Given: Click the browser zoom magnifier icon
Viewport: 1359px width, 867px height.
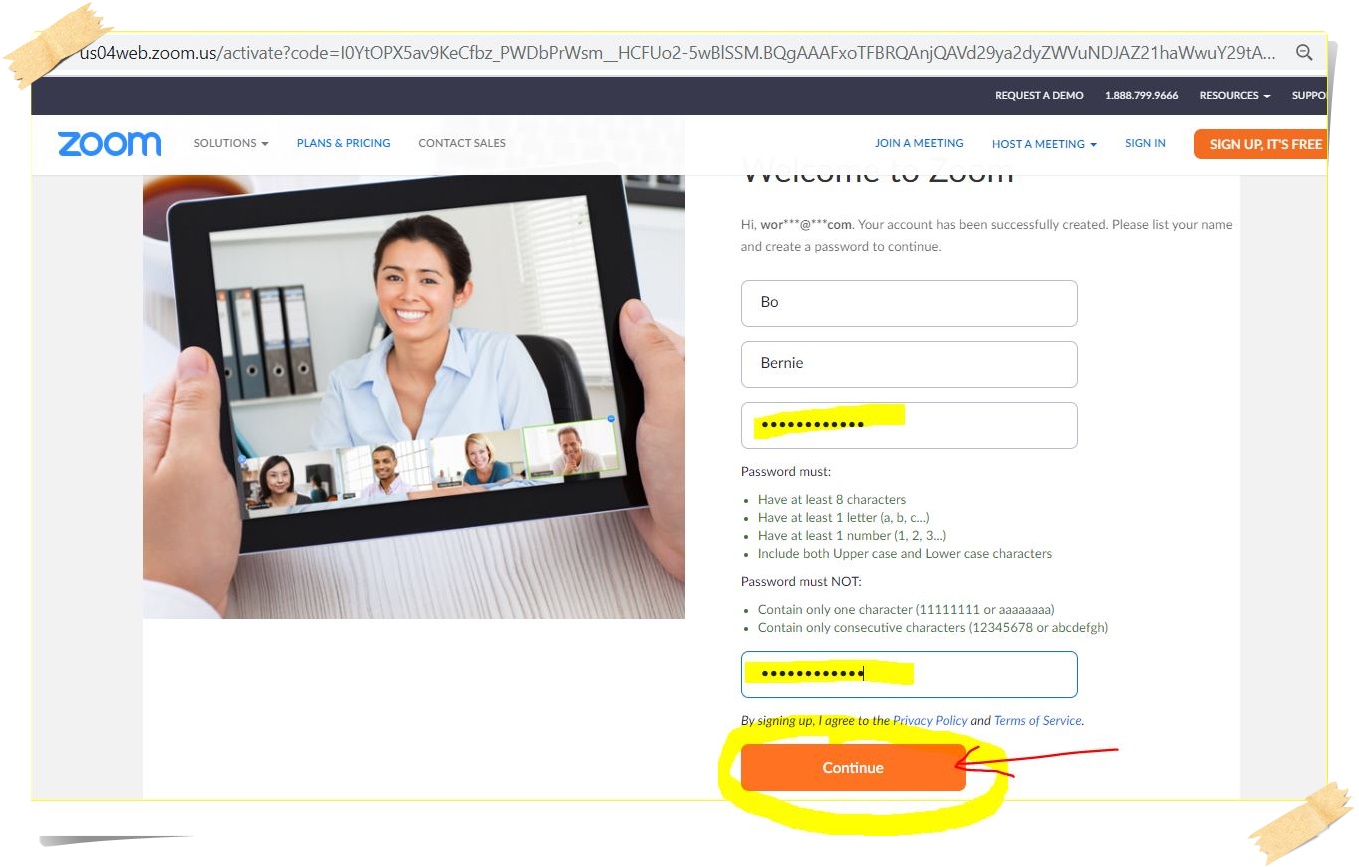Looking at the screenshot, I should pyautogui.click(x=1304, y=53).
